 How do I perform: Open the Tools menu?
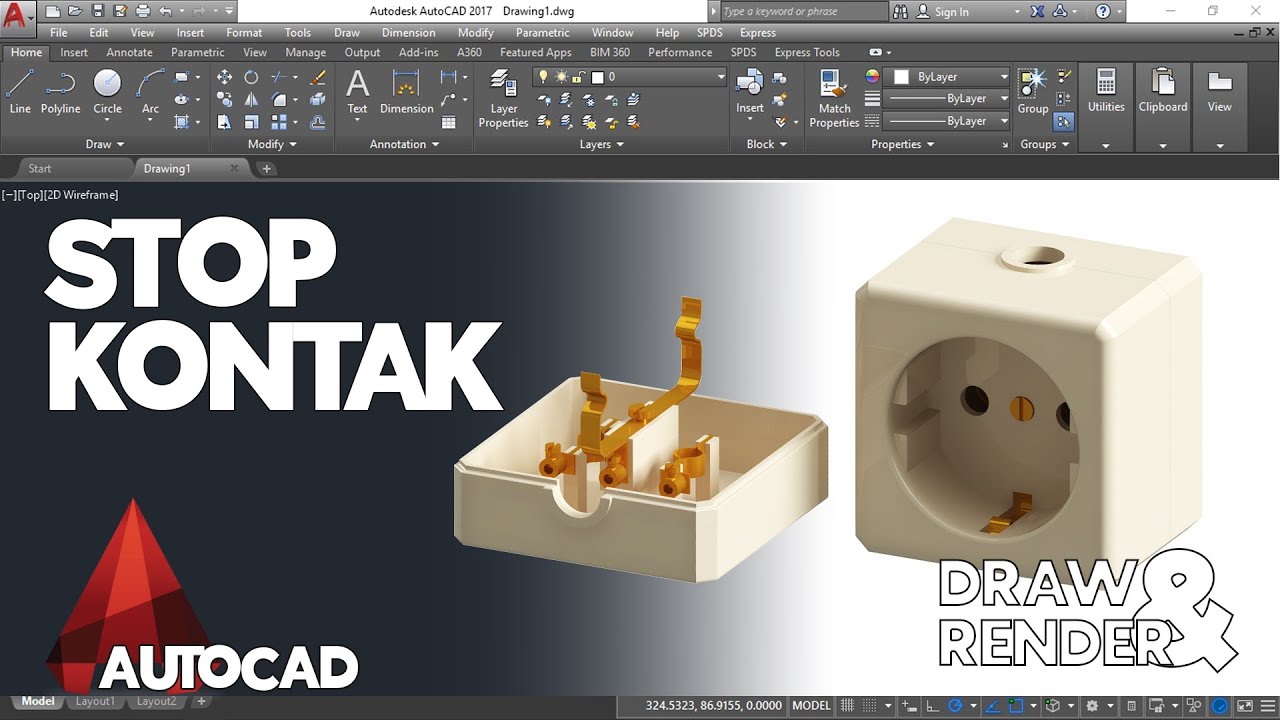point(298,33)
